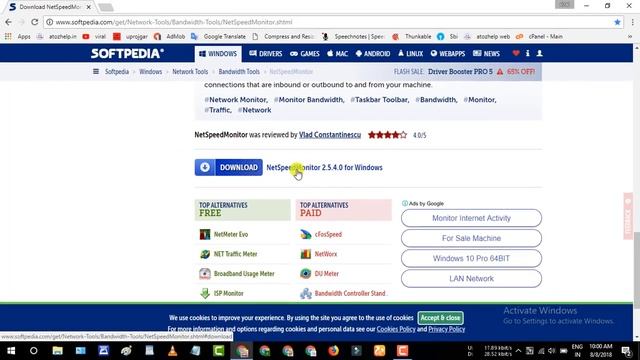Click the LAN Network ad button
This screenshot has height=360, width=640.
point(471,278)
